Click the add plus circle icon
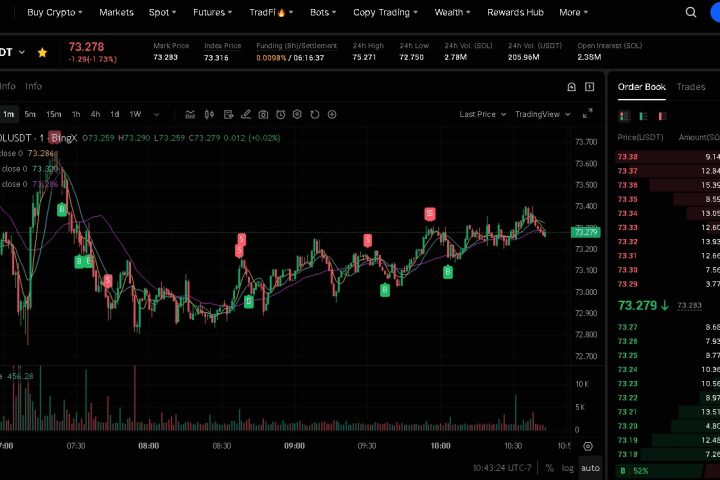The image size is (720, 480). coord(332,114)
